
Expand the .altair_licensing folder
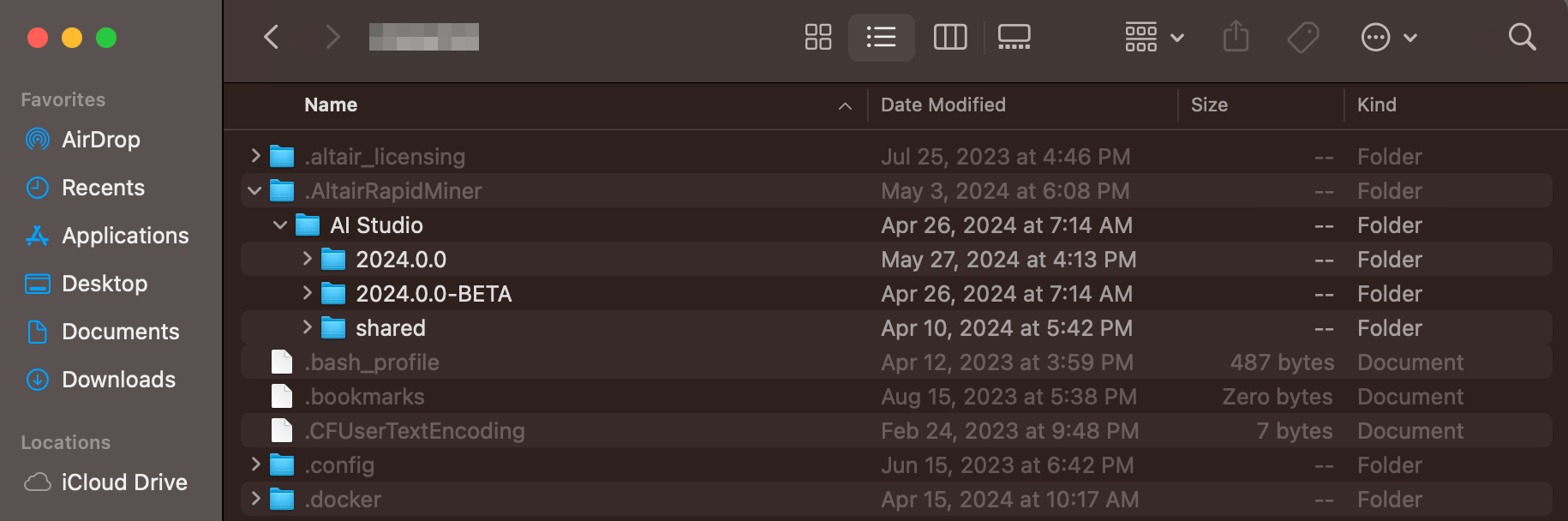coord(254,156)
